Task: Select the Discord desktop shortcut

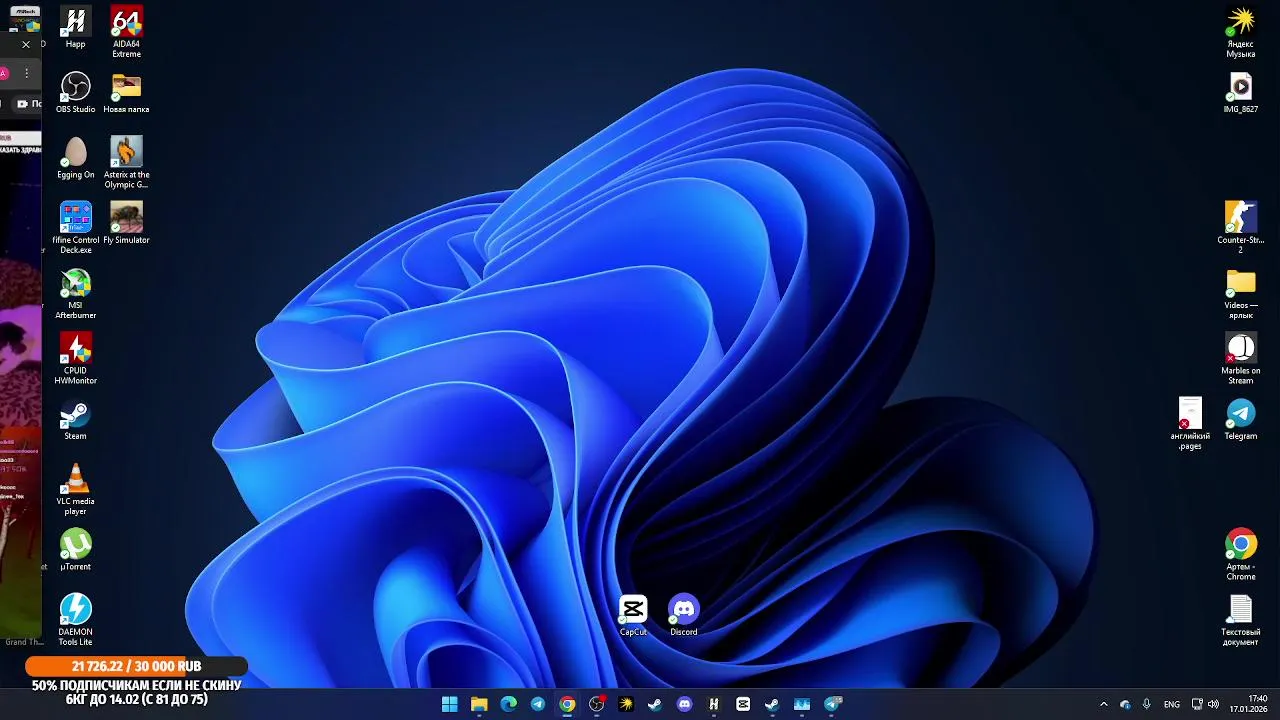Action: (684, 615)
